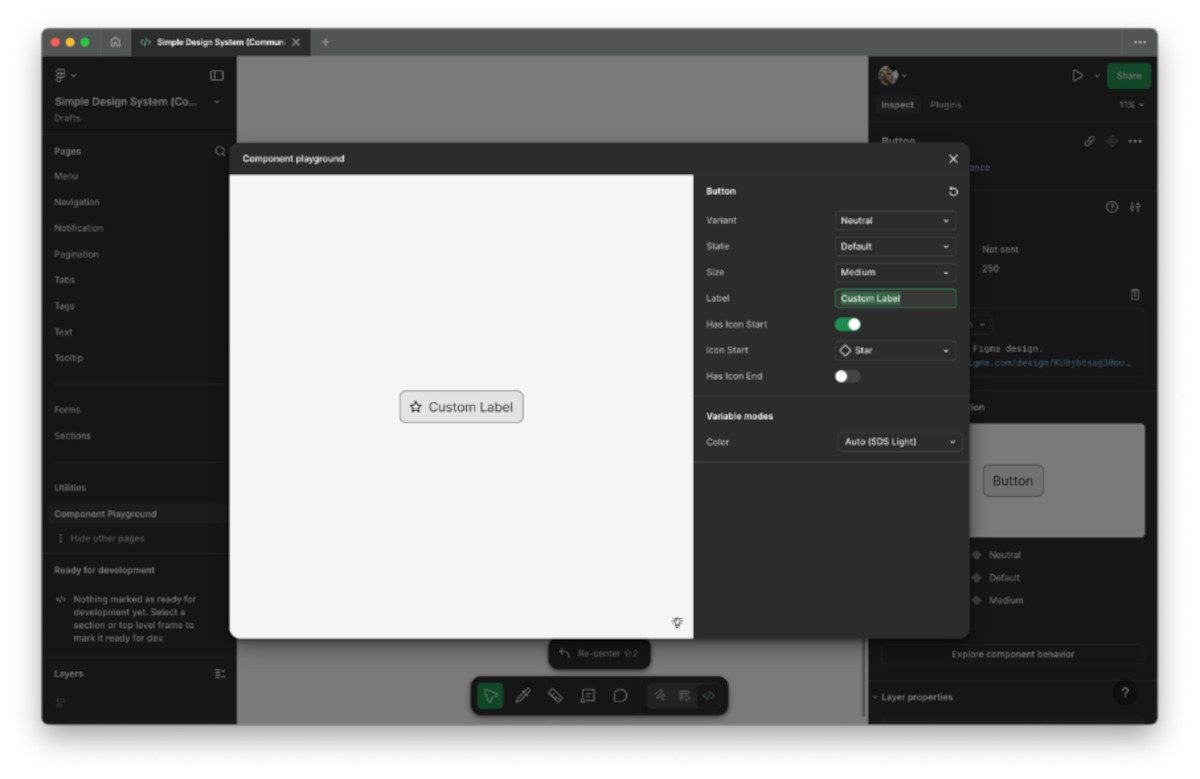Click the target component icon
The image size is (1200, 779).
[1112, 141]
